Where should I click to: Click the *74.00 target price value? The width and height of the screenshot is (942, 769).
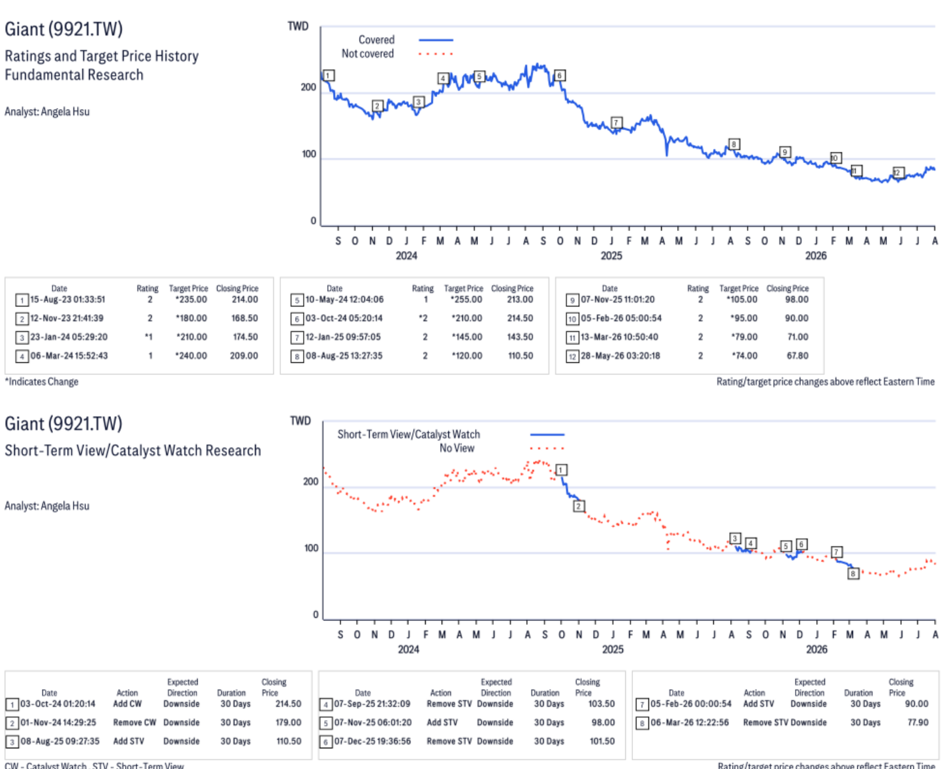(x=744, y=356)
